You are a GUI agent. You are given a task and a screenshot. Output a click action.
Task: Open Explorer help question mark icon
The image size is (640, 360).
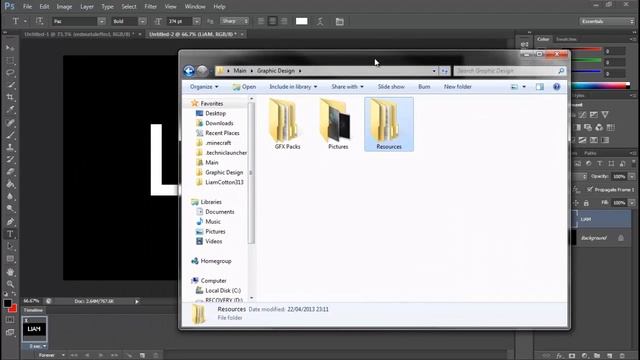556,87
